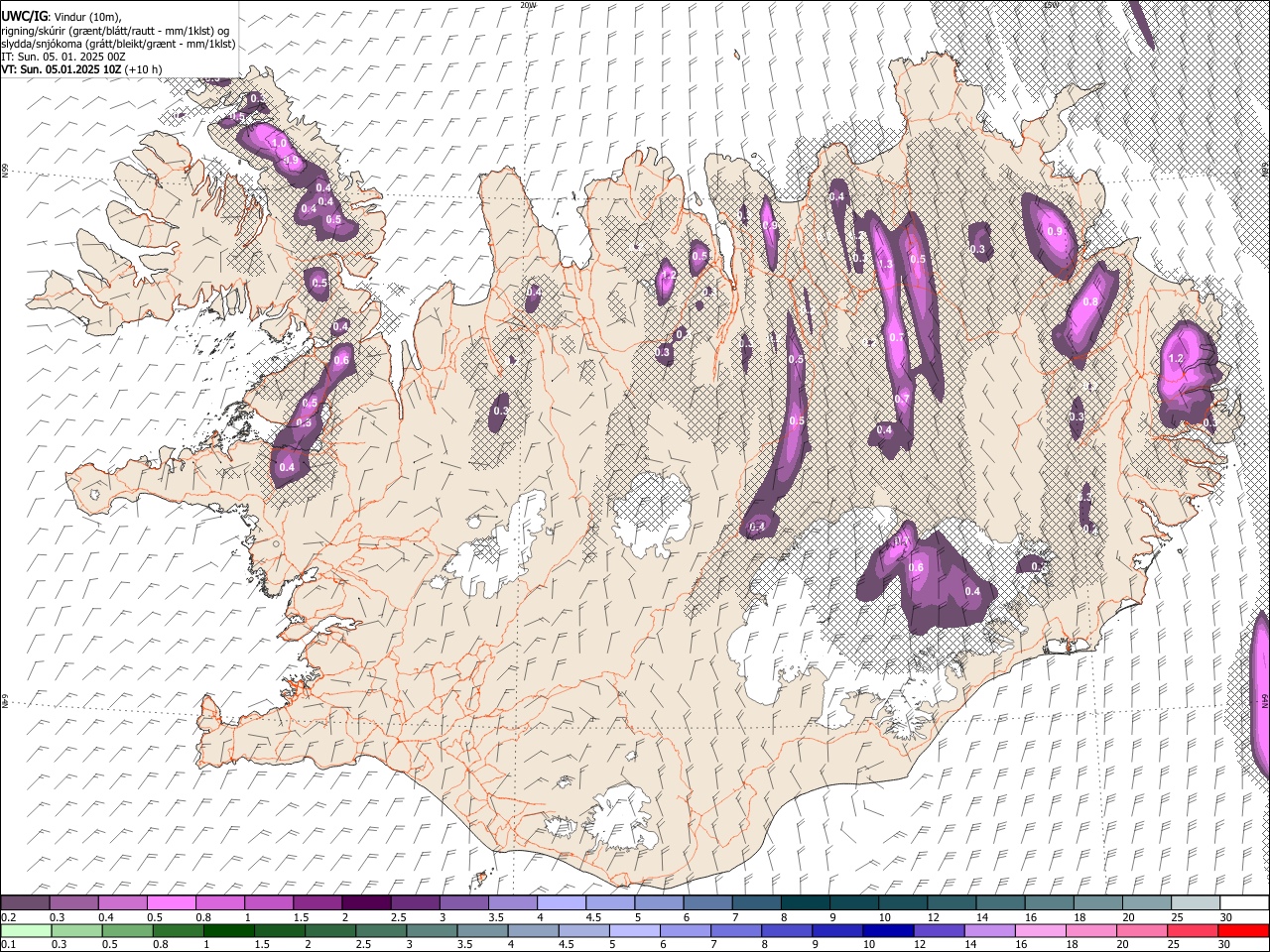
Task: Select the green 0.5 swatch in rain legend
Action: (128, 930)
